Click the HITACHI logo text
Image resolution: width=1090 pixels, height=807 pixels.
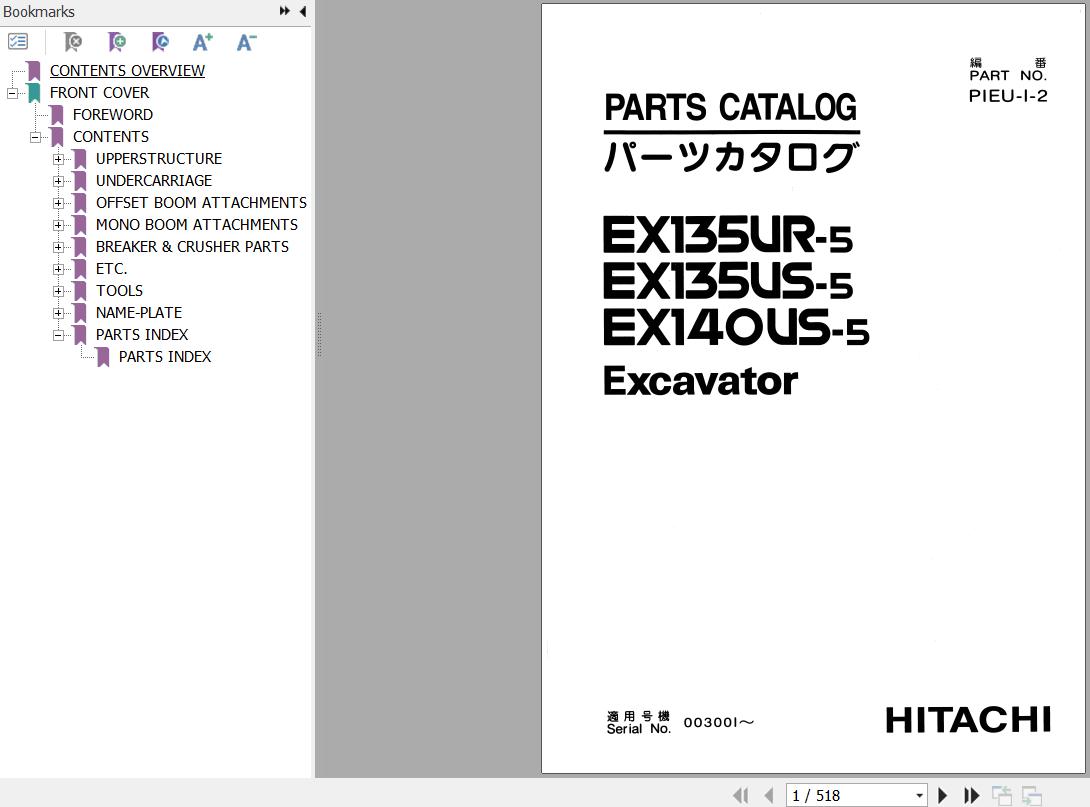tap(968, 720)
